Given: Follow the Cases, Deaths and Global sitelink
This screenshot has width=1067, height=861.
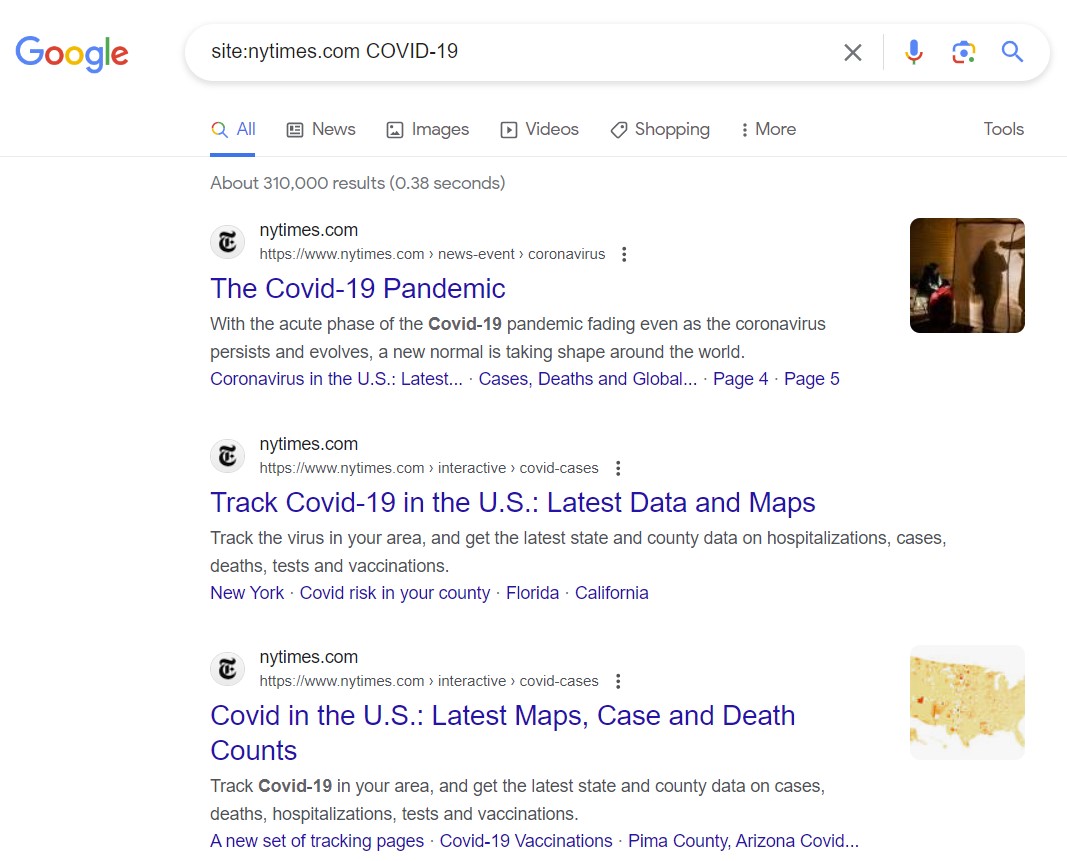Looking at the screenshot, I should pyautogui.click(x=588, y=379).
